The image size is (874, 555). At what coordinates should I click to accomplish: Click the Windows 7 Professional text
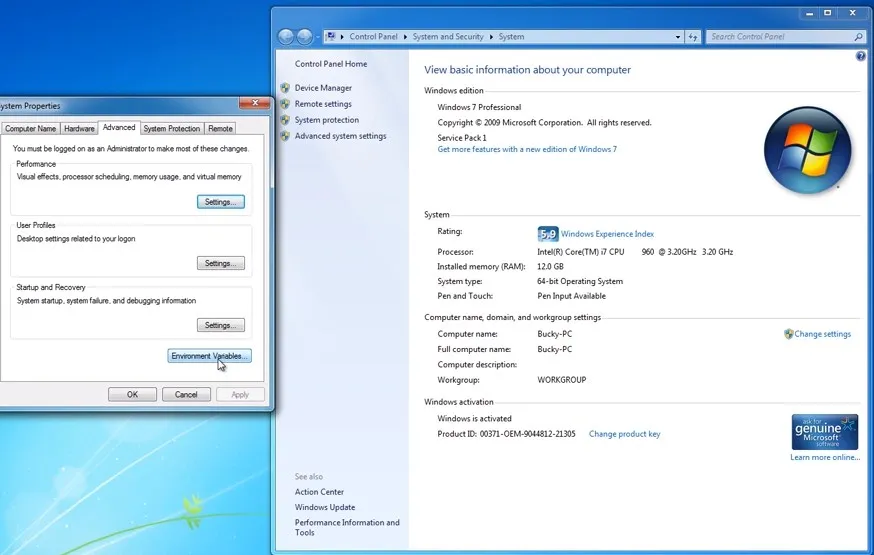point(479,108)
